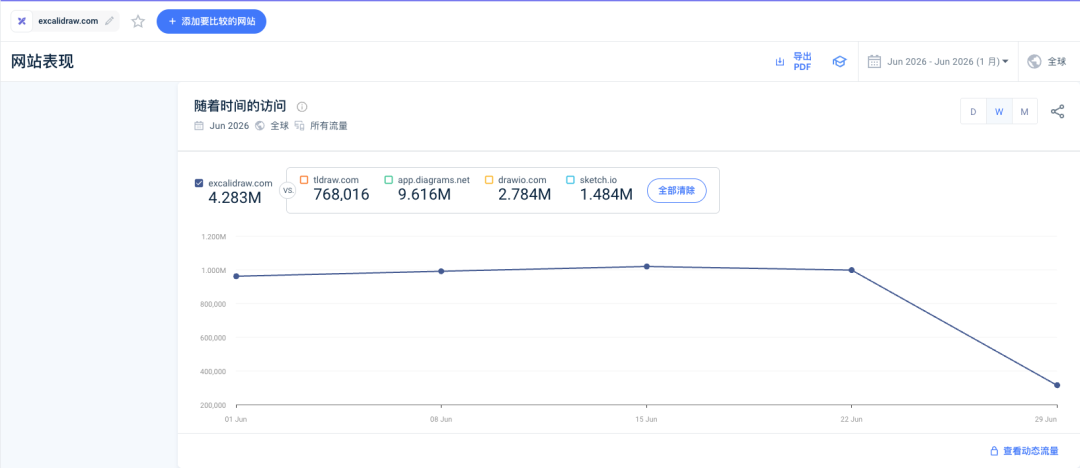Open the 查看动态流量 link

(1024, 451)
